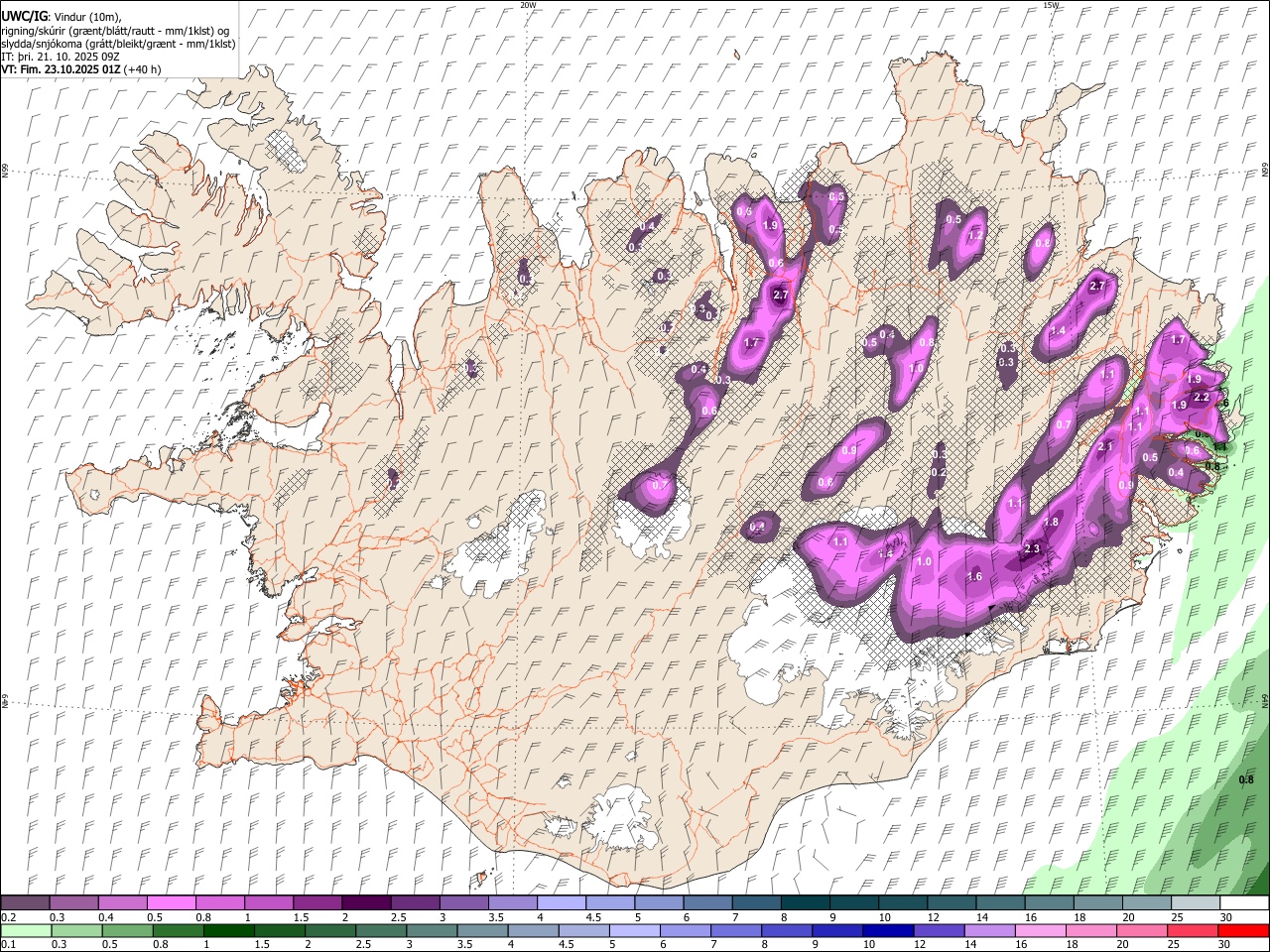Click the 2.3 snowfall value on the map

[1032, 548]
